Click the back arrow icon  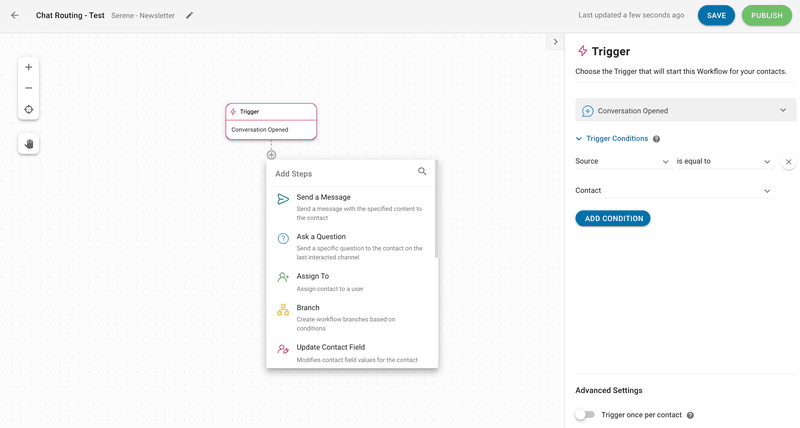pyautogui.click(x=15, y=15)
